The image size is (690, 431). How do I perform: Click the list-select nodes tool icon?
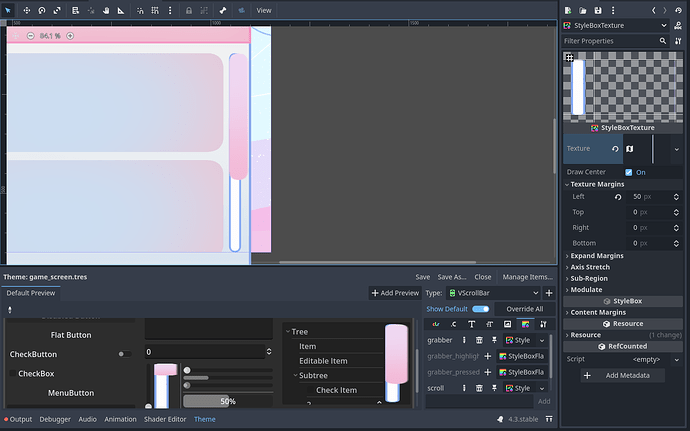tap(75, 10)
